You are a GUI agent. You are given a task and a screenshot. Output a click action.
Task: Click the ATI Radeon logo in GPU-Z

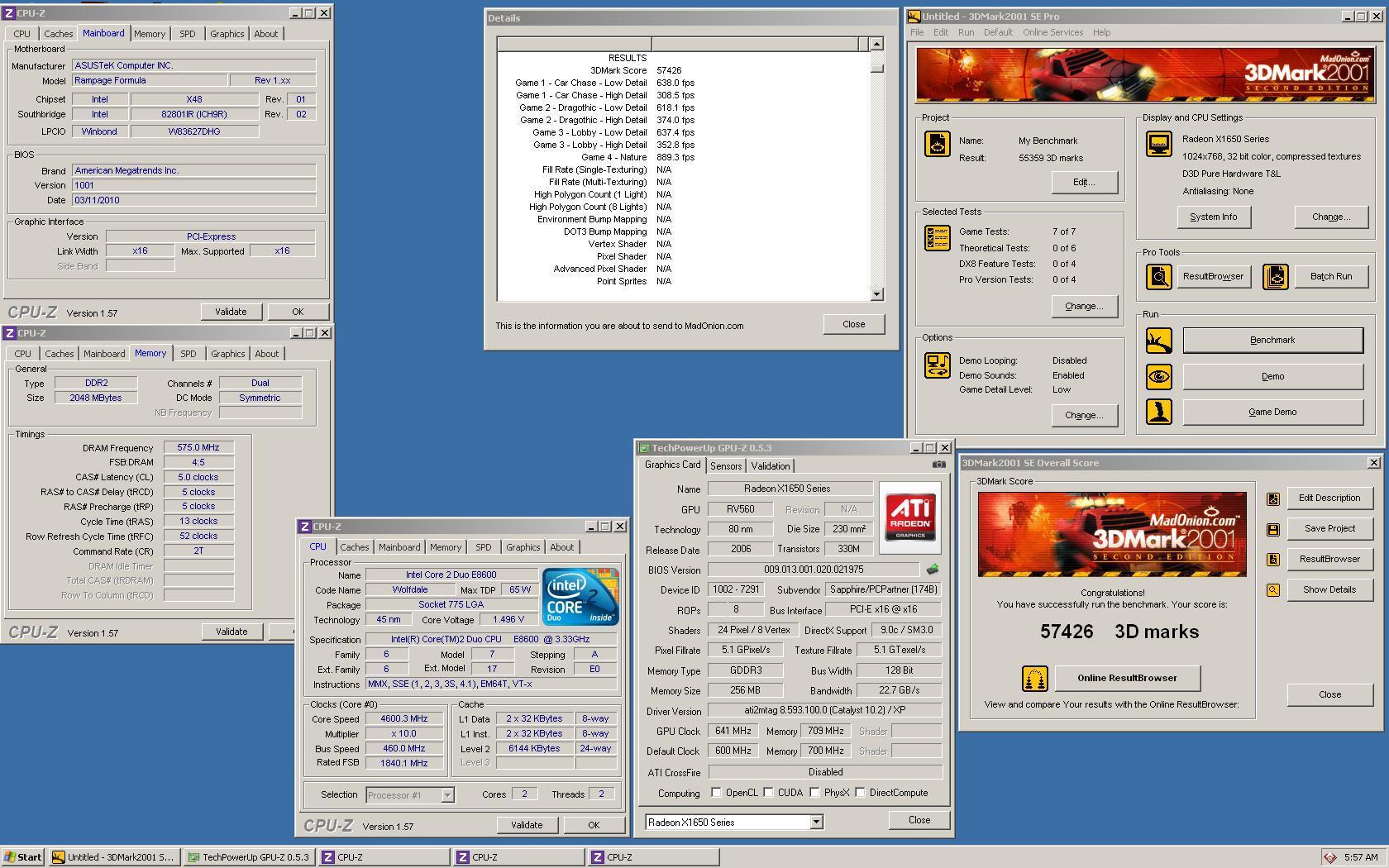click(910, 517)
